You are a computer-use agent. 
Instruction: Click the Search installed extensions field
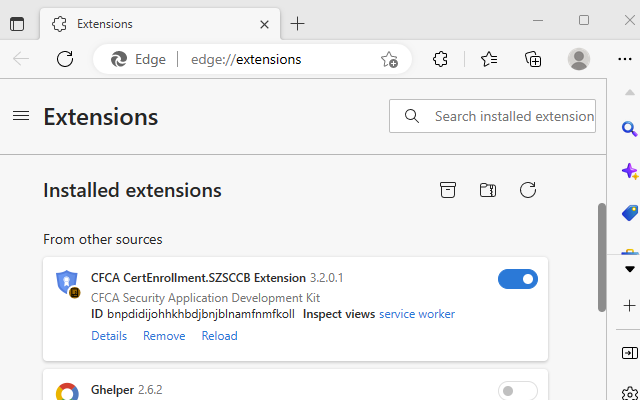tap(512, 116)
